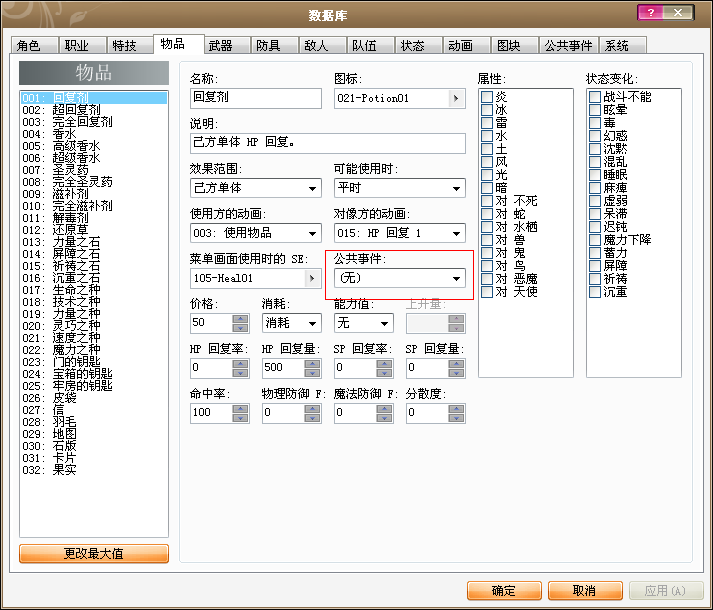Switch to the 敌人 tab
713x610 pixels.
point(322,45)
